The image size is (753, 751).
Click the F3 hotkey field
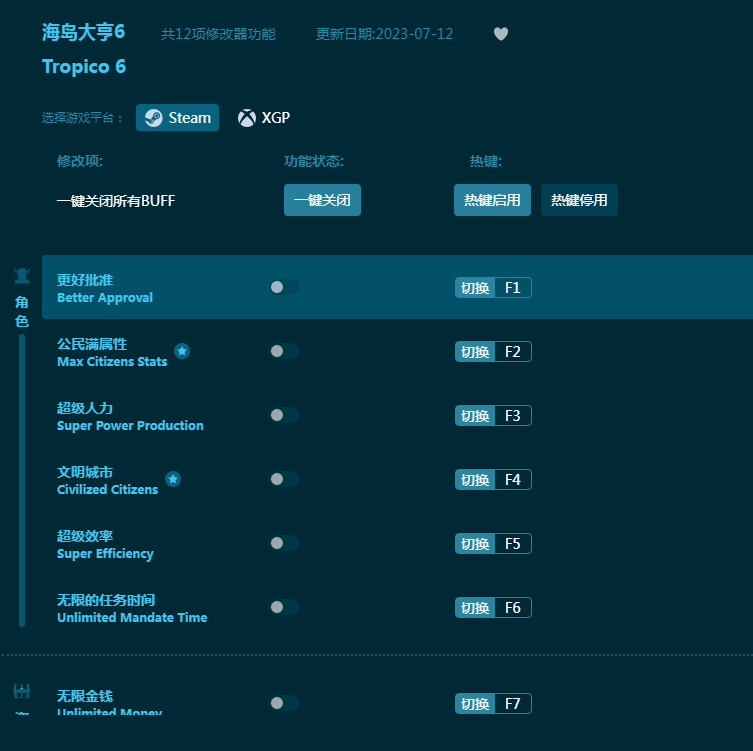tap(513, 415)
